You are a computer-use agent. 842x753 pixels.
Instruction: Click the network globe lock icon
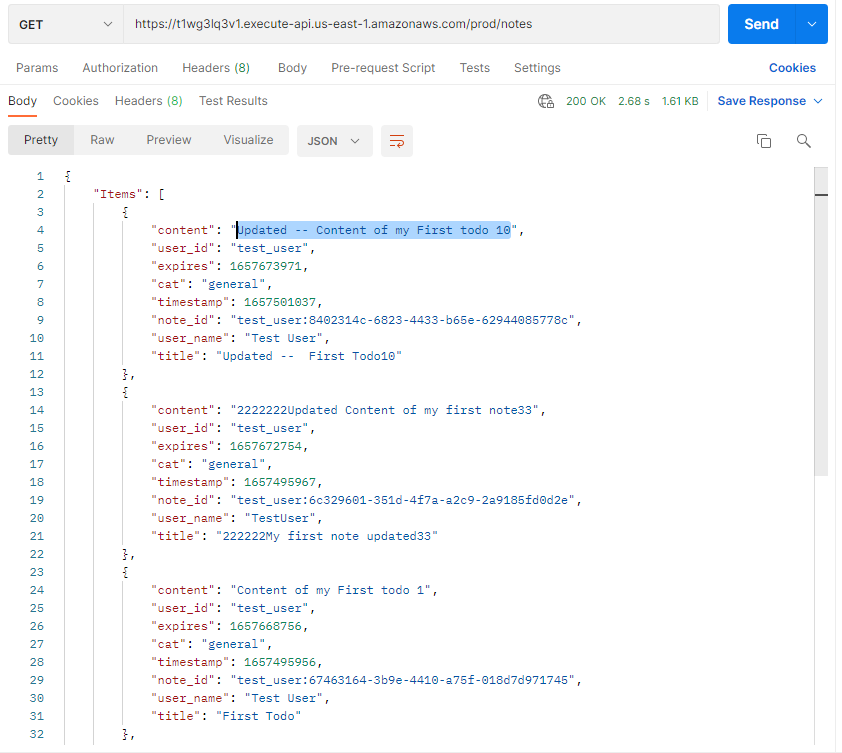(x=546, y=101)
